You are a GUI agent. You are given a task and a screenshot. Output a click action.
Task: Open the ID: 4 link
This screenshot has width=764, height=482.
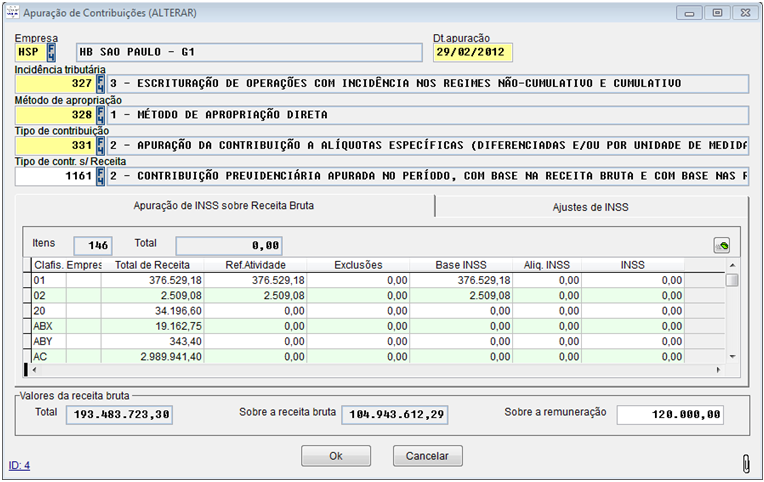[x=19, y=465]
